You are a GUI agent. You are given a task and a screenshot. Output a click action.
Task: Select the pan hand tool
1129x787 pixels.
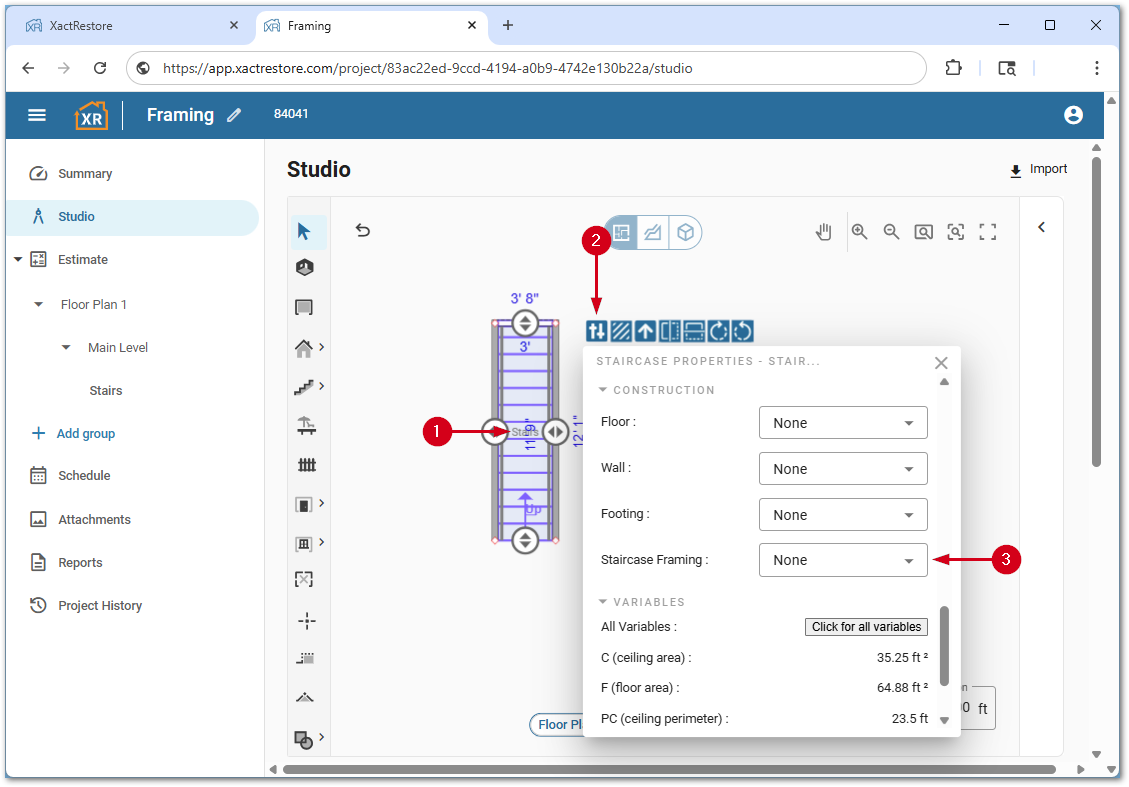(823, 232)
